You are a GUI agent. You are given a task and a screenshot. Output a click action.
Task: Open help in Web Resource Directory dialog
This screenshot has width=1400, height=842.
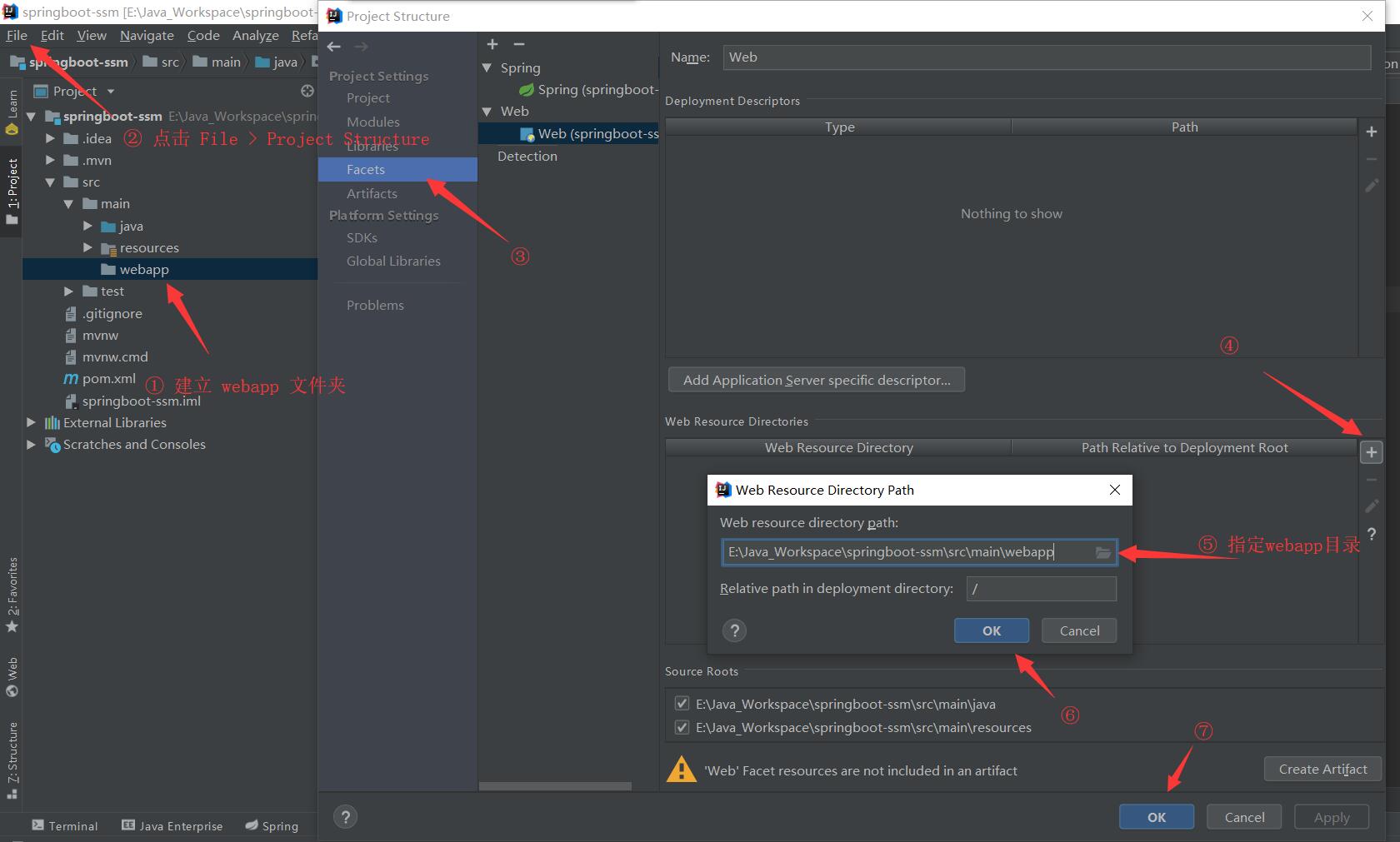[734, 630]
